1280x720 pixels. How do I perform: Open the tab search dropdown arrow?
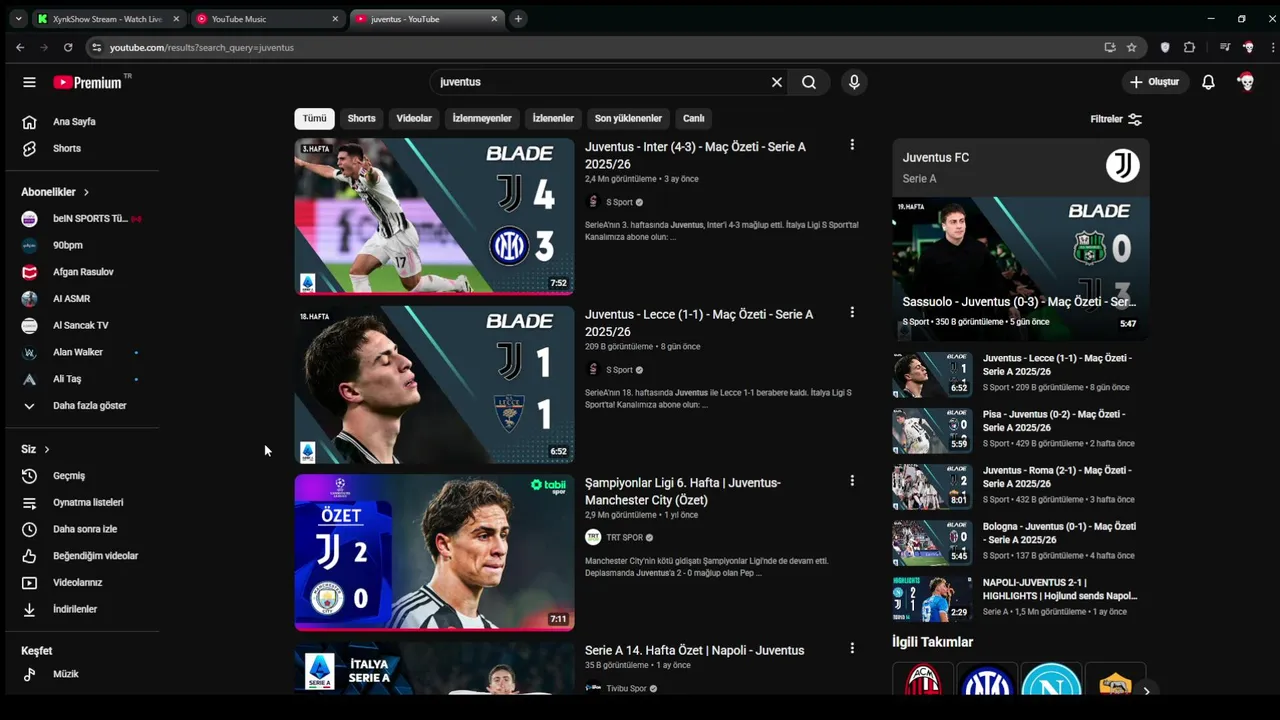tap(18, 19)
